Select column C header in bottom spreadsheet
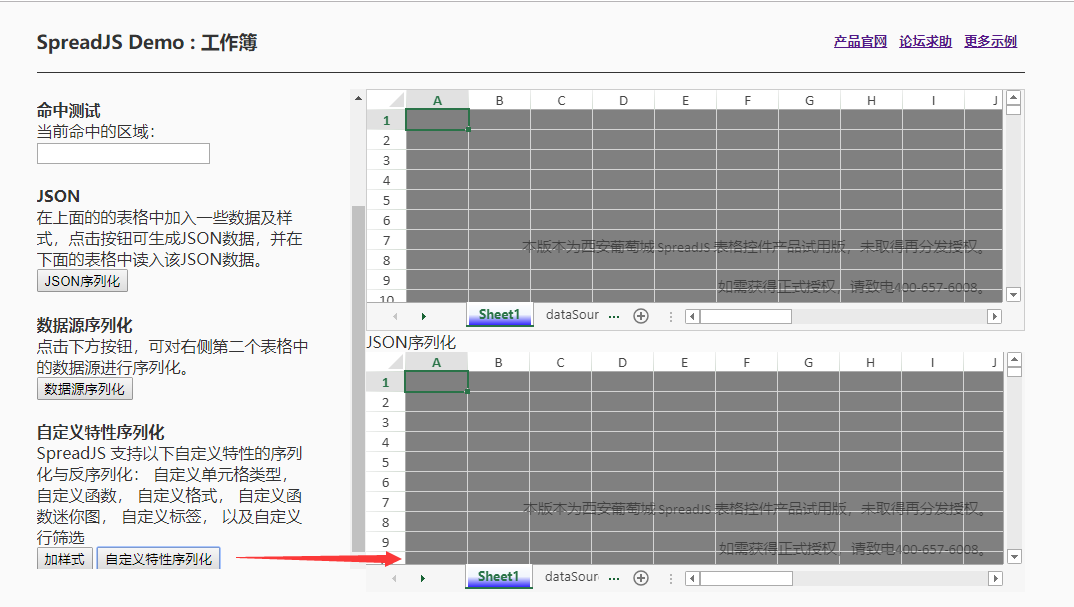Screen dimensions: 1074x607 pyautogui.click(x=560, y=362)
